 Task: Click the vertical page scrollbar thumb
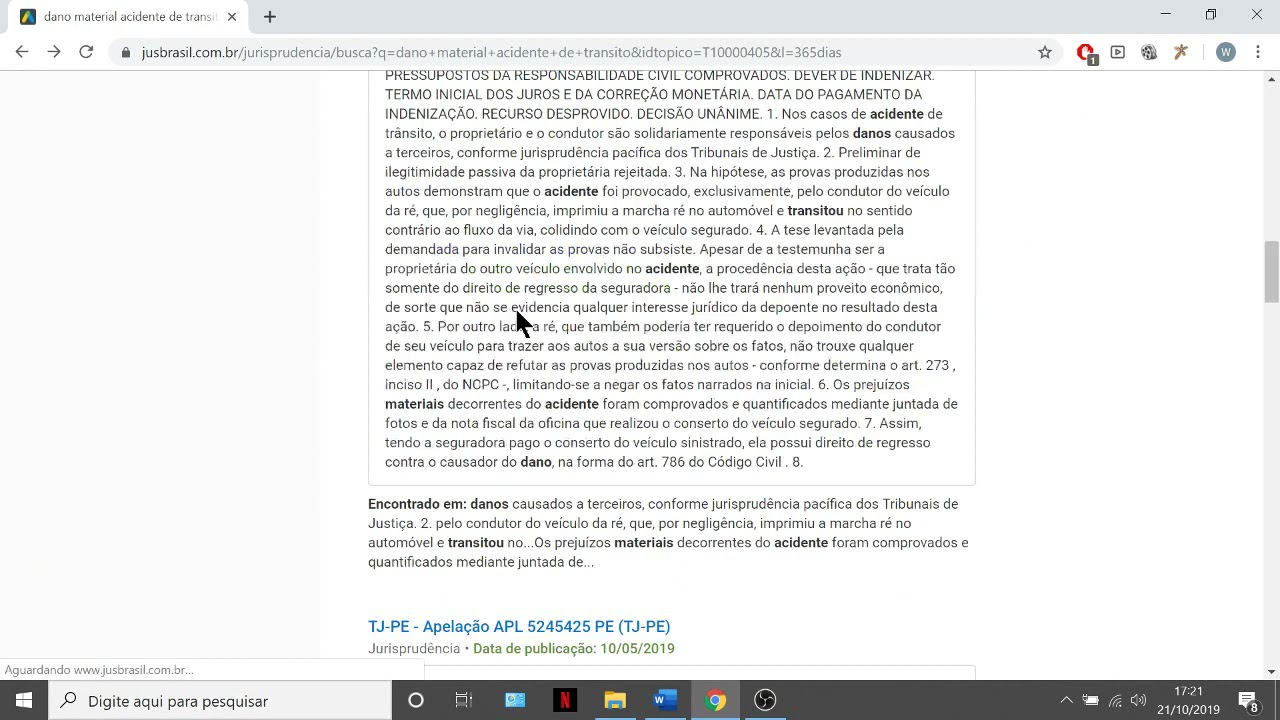[1271, 271]
